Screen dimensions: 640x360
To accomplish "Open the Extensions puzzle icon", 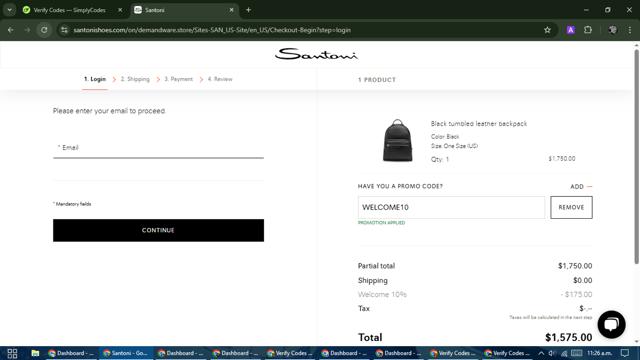I will [588, 30].
